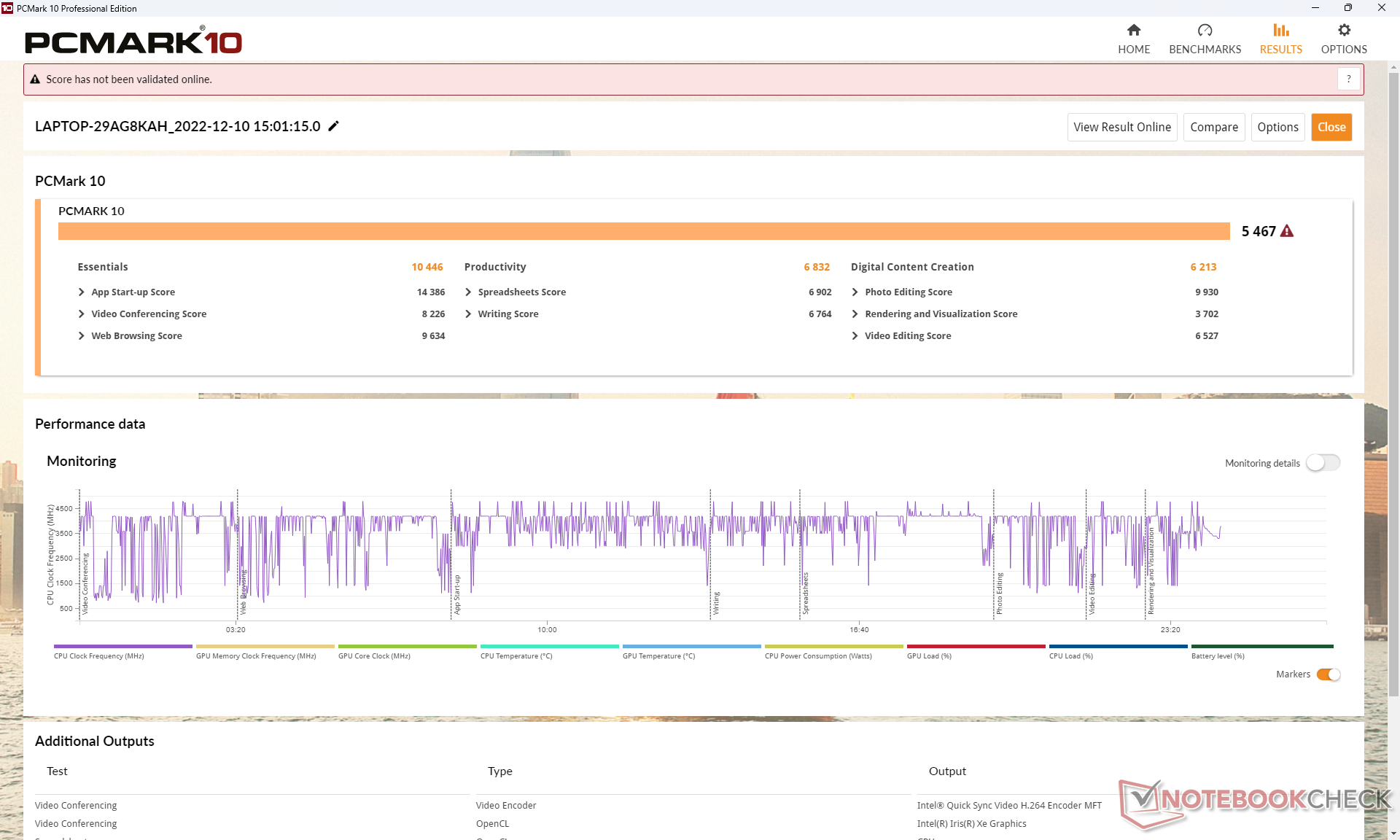Click View Result Online button

tap(1122, 127)
